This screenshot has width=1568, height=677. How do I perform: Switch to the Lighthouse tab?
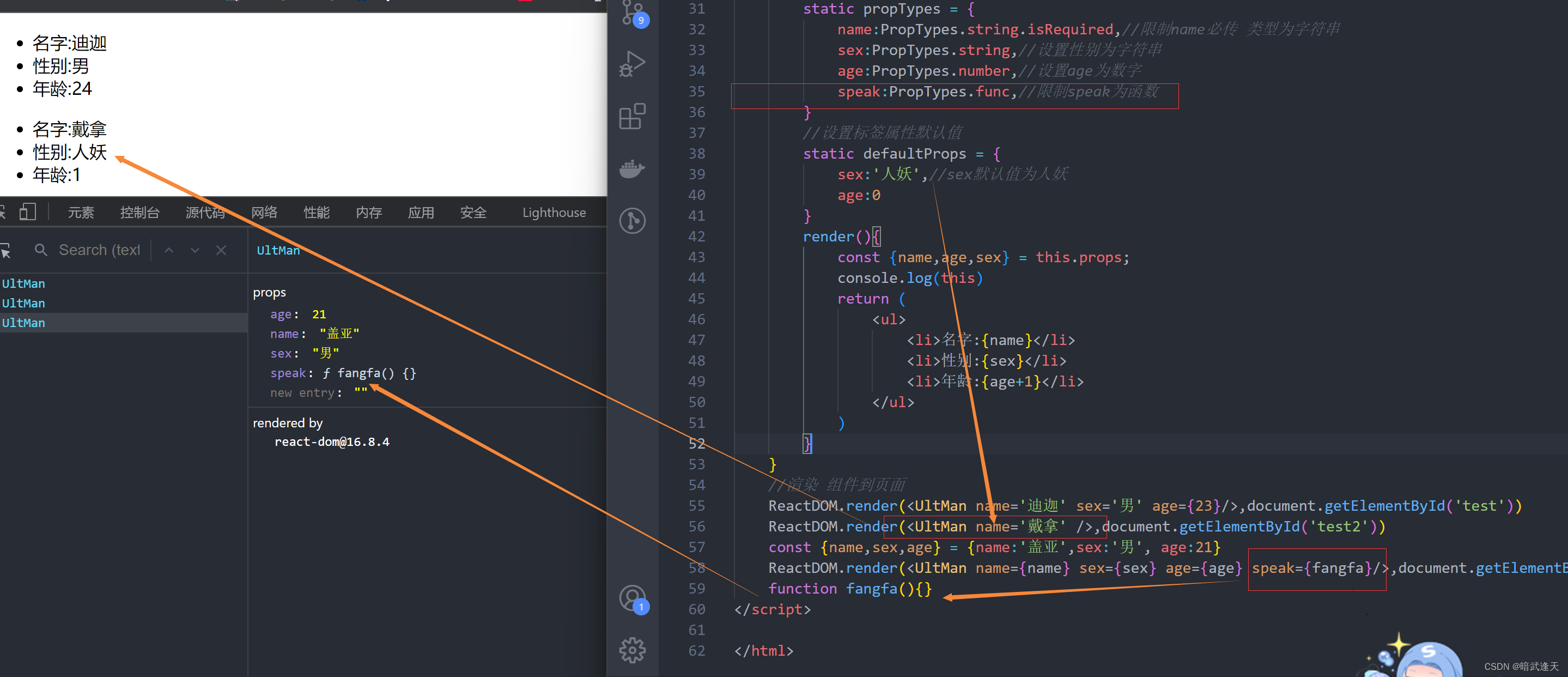point(554,213)
